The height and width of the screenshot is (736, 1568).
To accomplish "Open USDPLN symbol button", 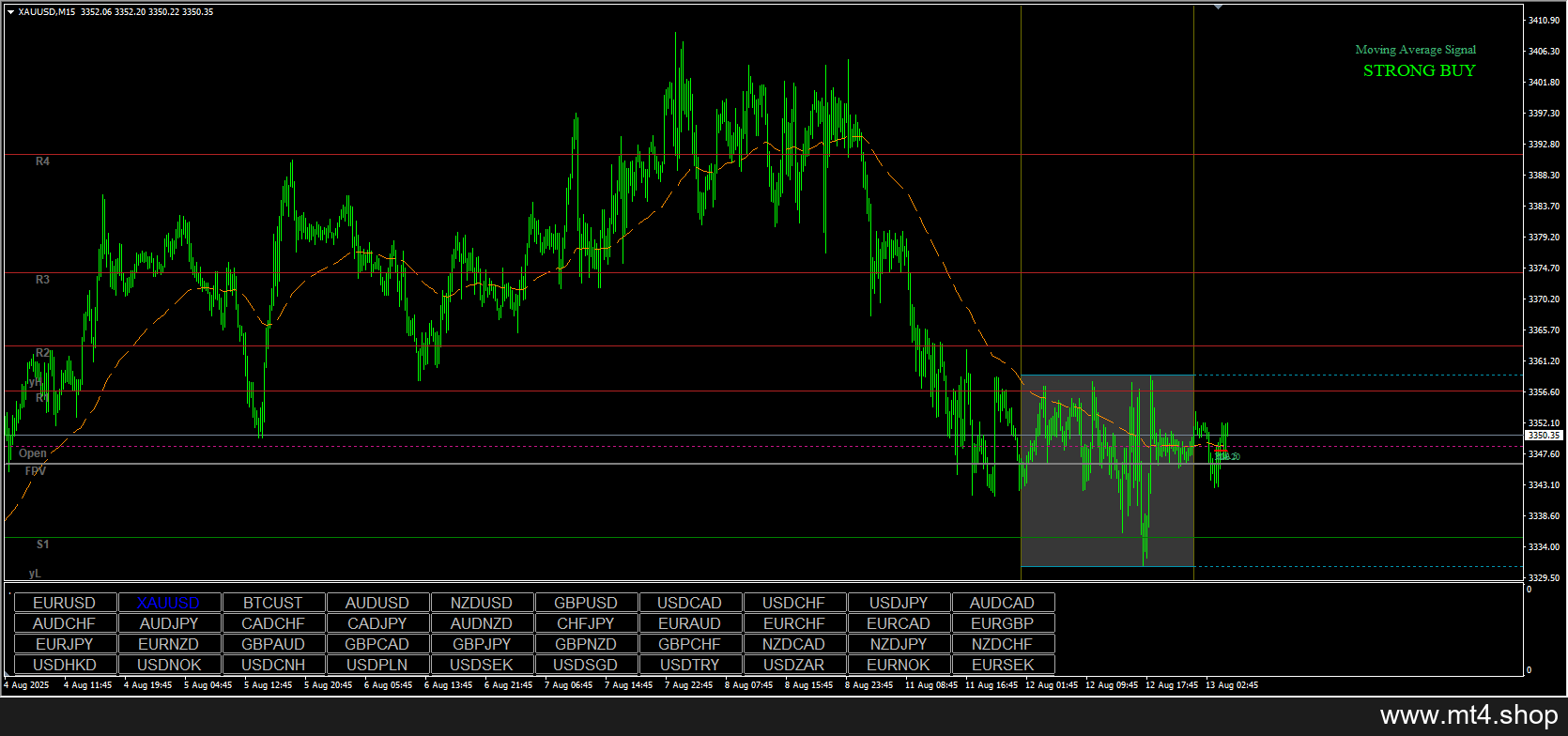I will click(x=377, y=665).
